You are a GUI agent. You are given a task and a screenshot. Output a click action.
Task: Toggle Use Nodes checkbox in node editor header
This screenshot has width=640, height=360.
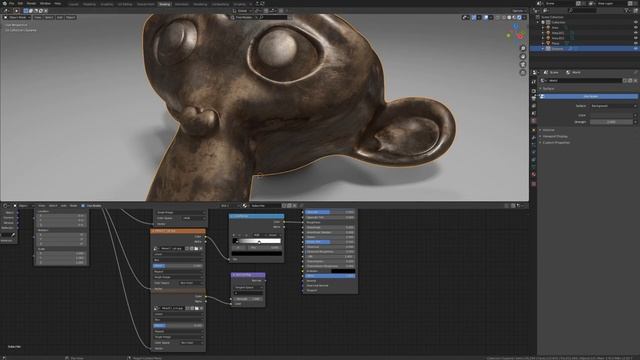(x=83, y=206)
